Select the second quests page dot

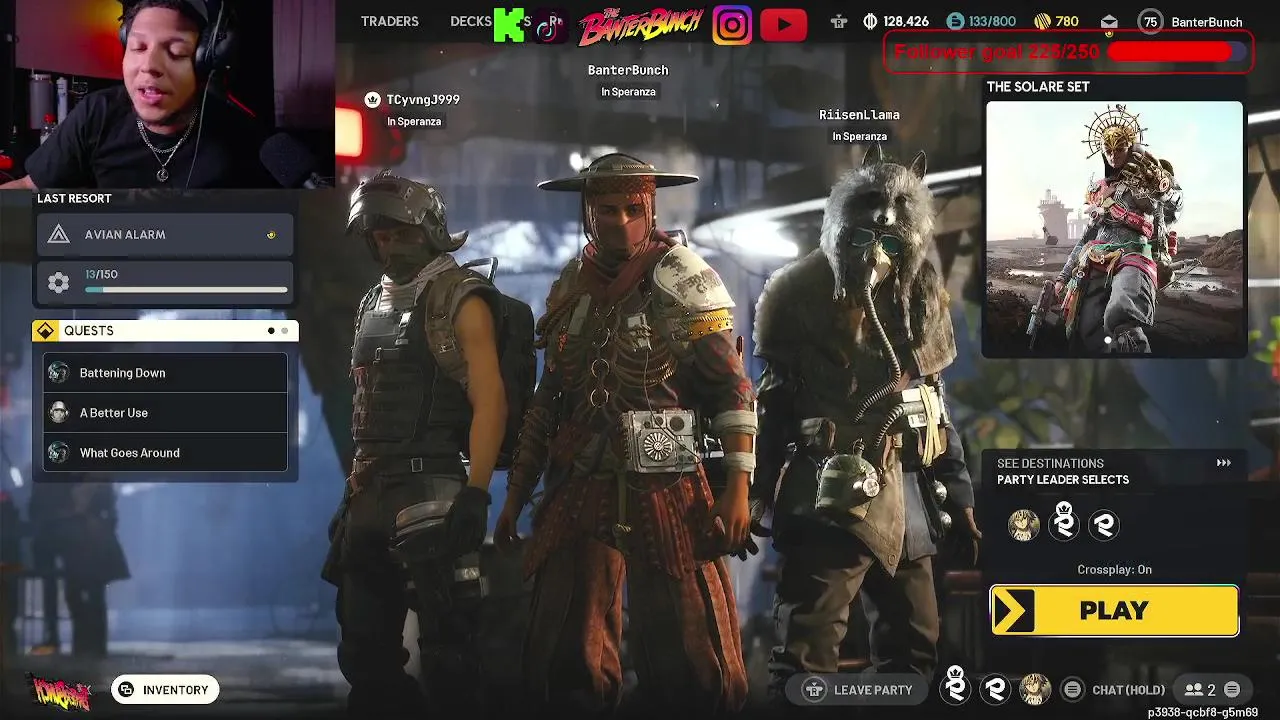point(284,331)
